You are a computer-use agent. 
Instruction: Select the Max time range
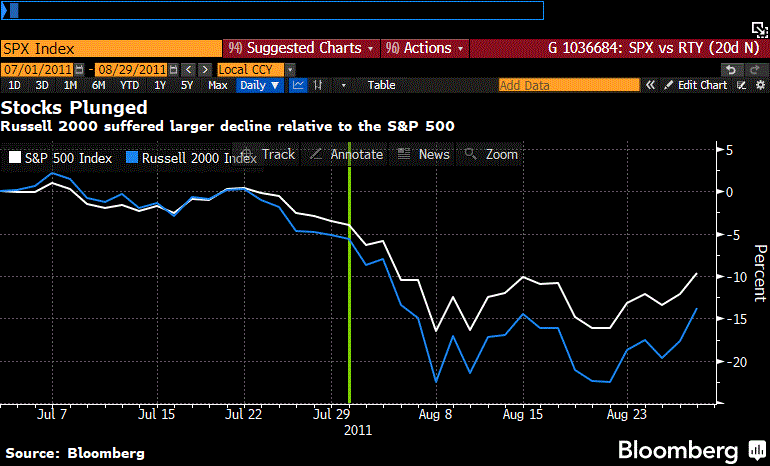point(218,85)
